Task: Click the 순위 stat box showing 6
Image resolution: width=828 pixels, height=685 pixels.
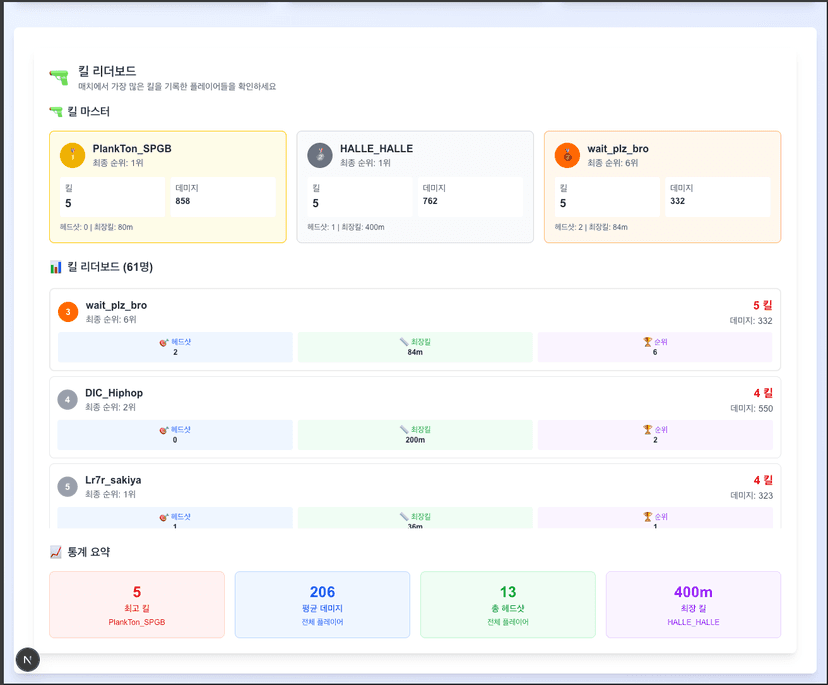Action: pos(654,347)
